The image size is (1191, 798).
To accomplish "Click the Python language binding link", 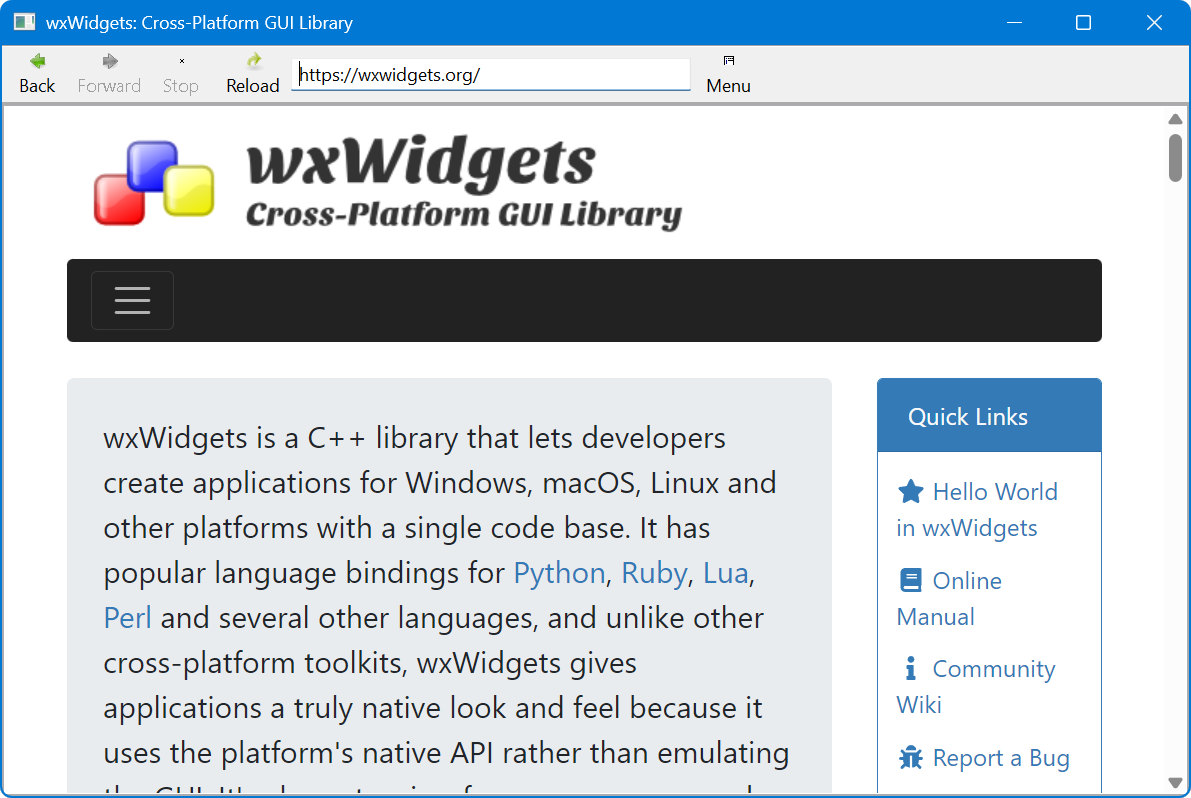I will (558, 572).
